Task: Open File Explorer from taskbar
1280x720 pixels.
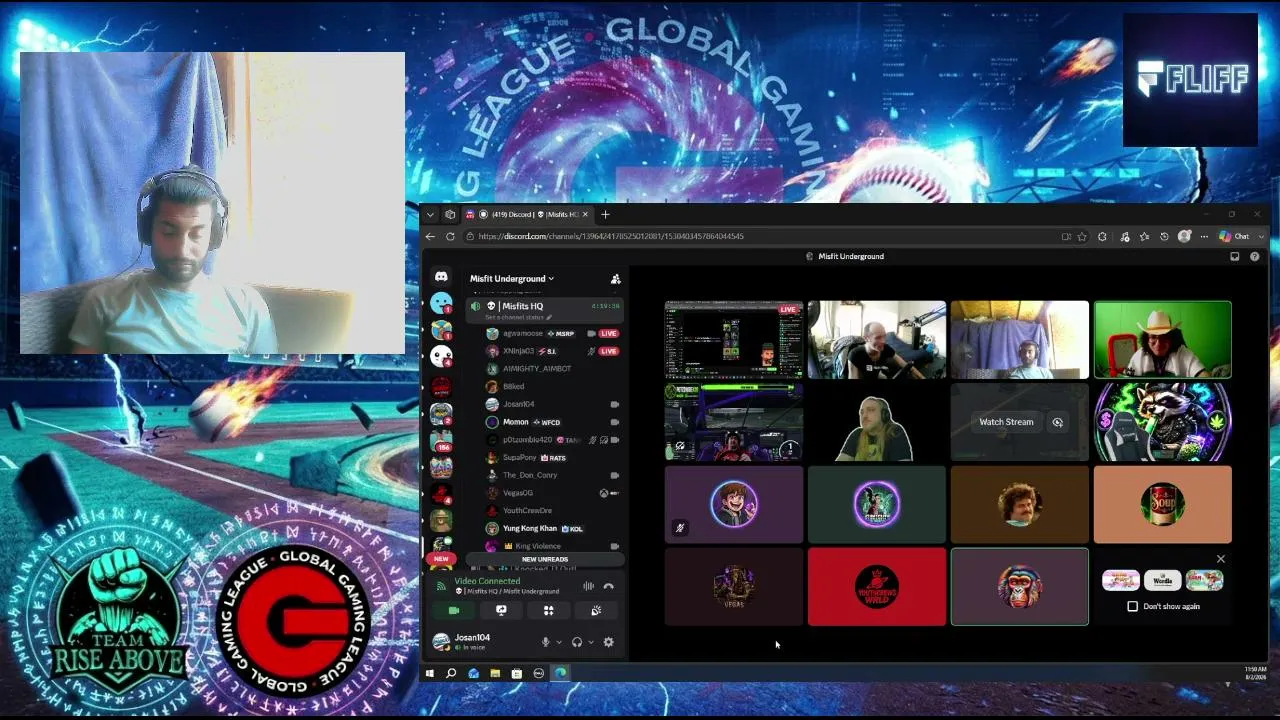Action: [x=495, y=673]
